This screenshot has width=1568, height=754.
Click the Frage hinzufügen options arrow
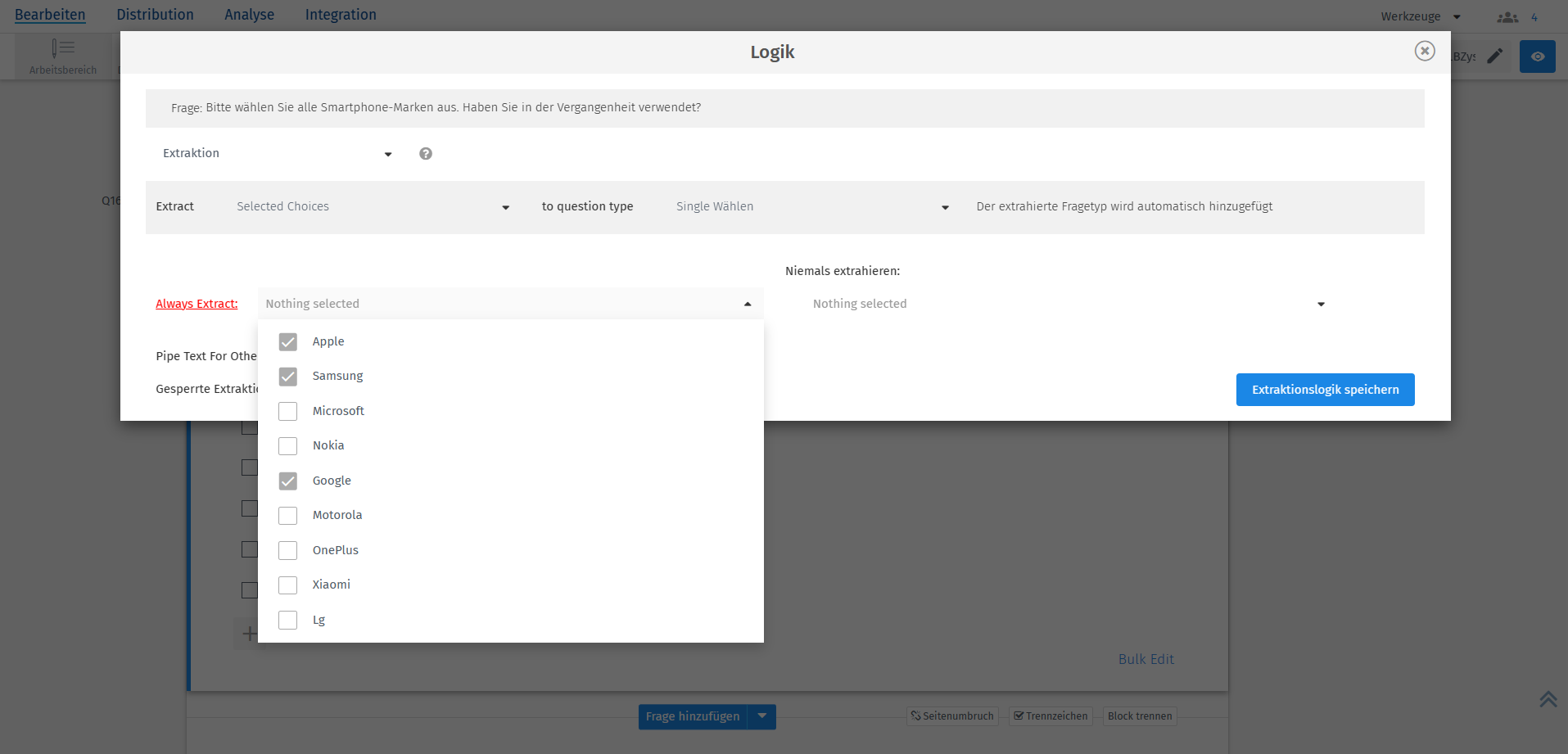(x=762, y=716)
